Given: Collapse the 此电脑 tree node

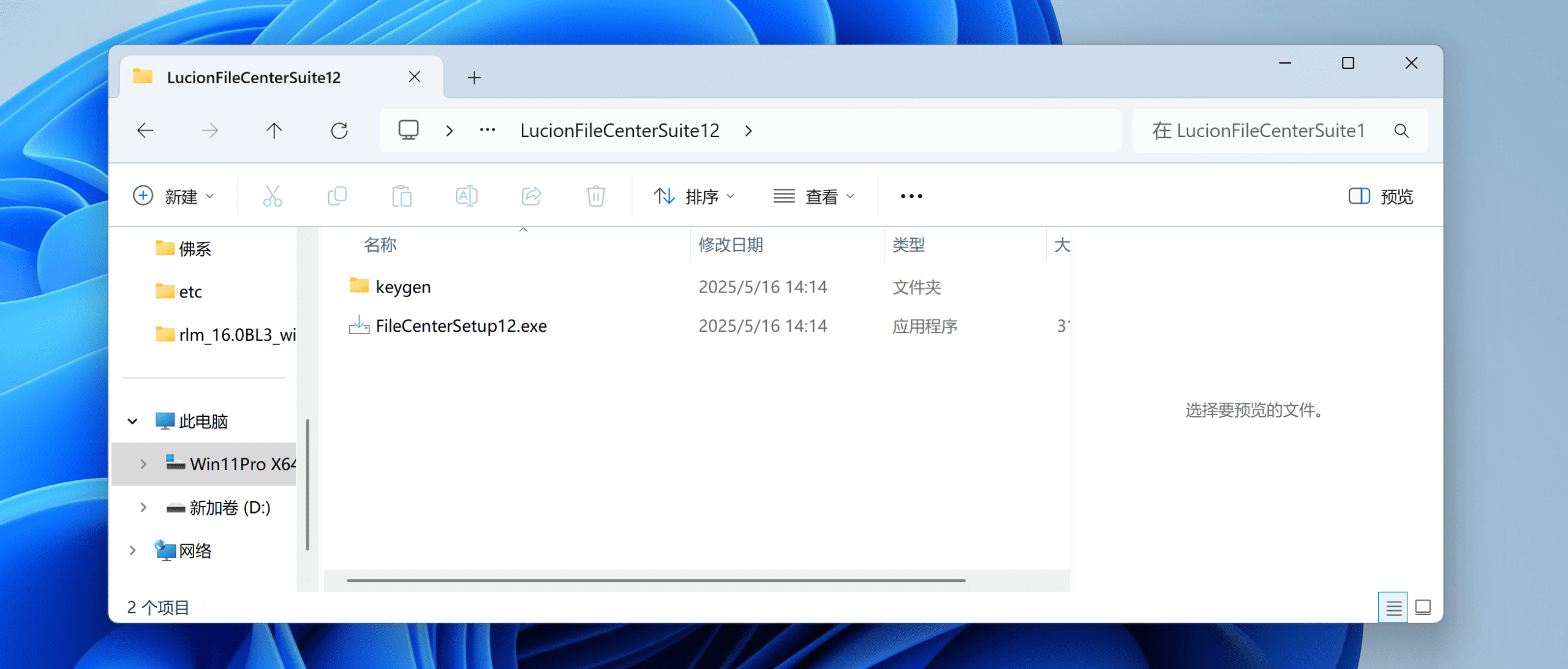Looking at the screenshot, I should click(132, 421).
